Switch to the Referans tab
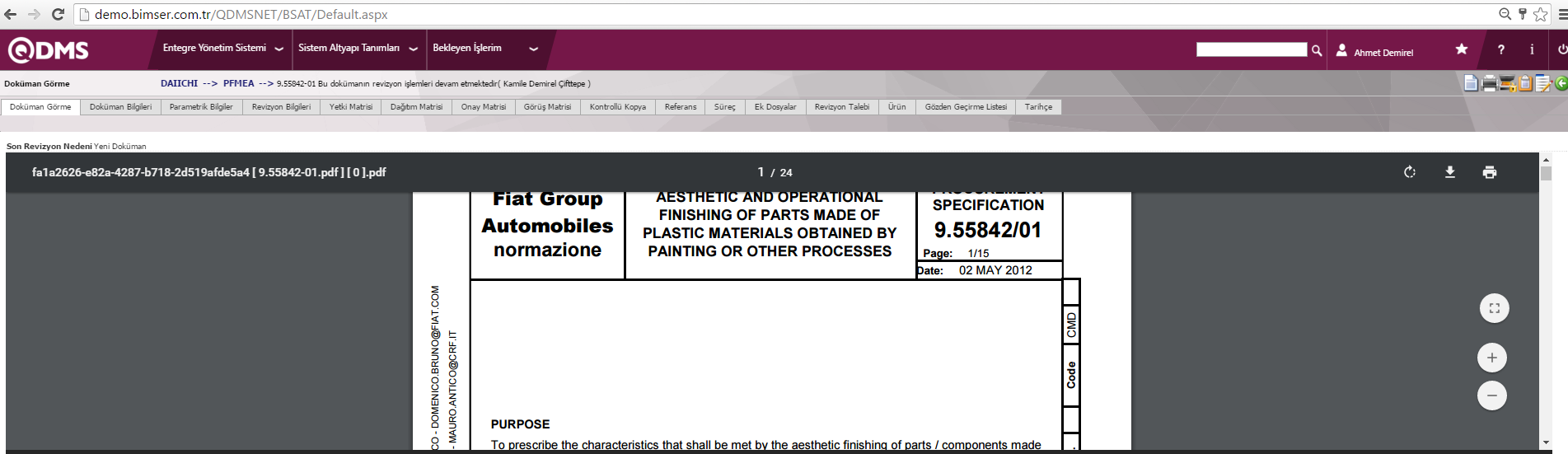Screen dimensions: 1568x454 tap(681, 107)
